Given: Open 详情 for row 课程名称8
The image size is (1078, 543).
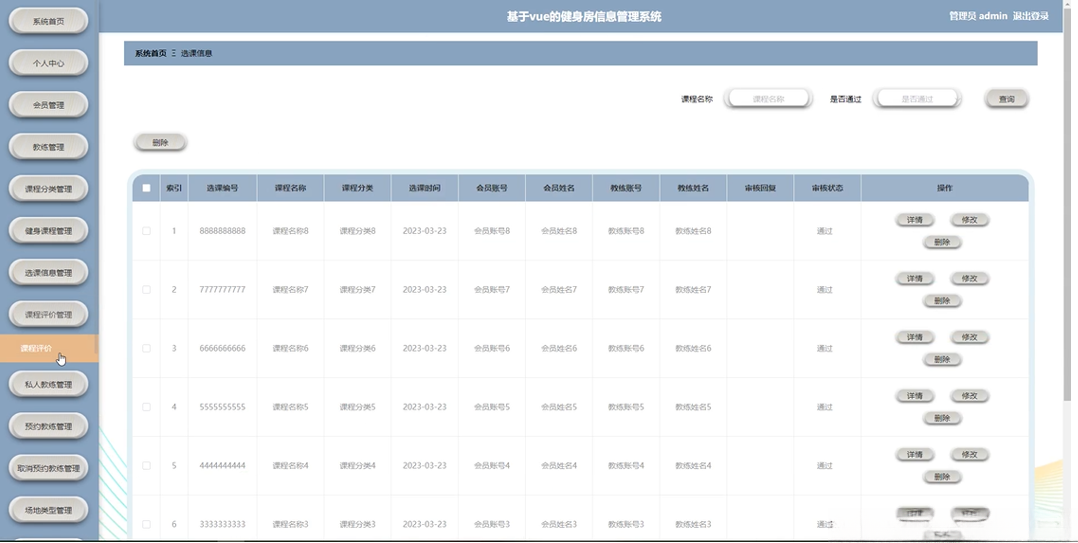Looking at the screenshot, I should (914, 220).
